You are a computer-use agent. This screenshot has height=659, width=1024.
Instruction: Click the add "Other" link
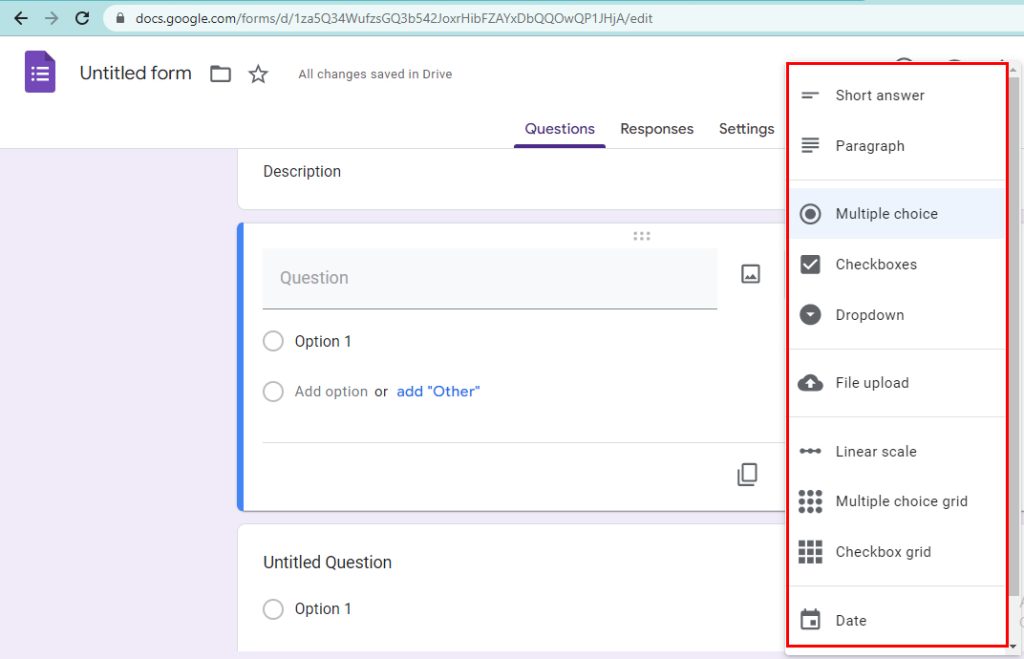pos(438,391)
